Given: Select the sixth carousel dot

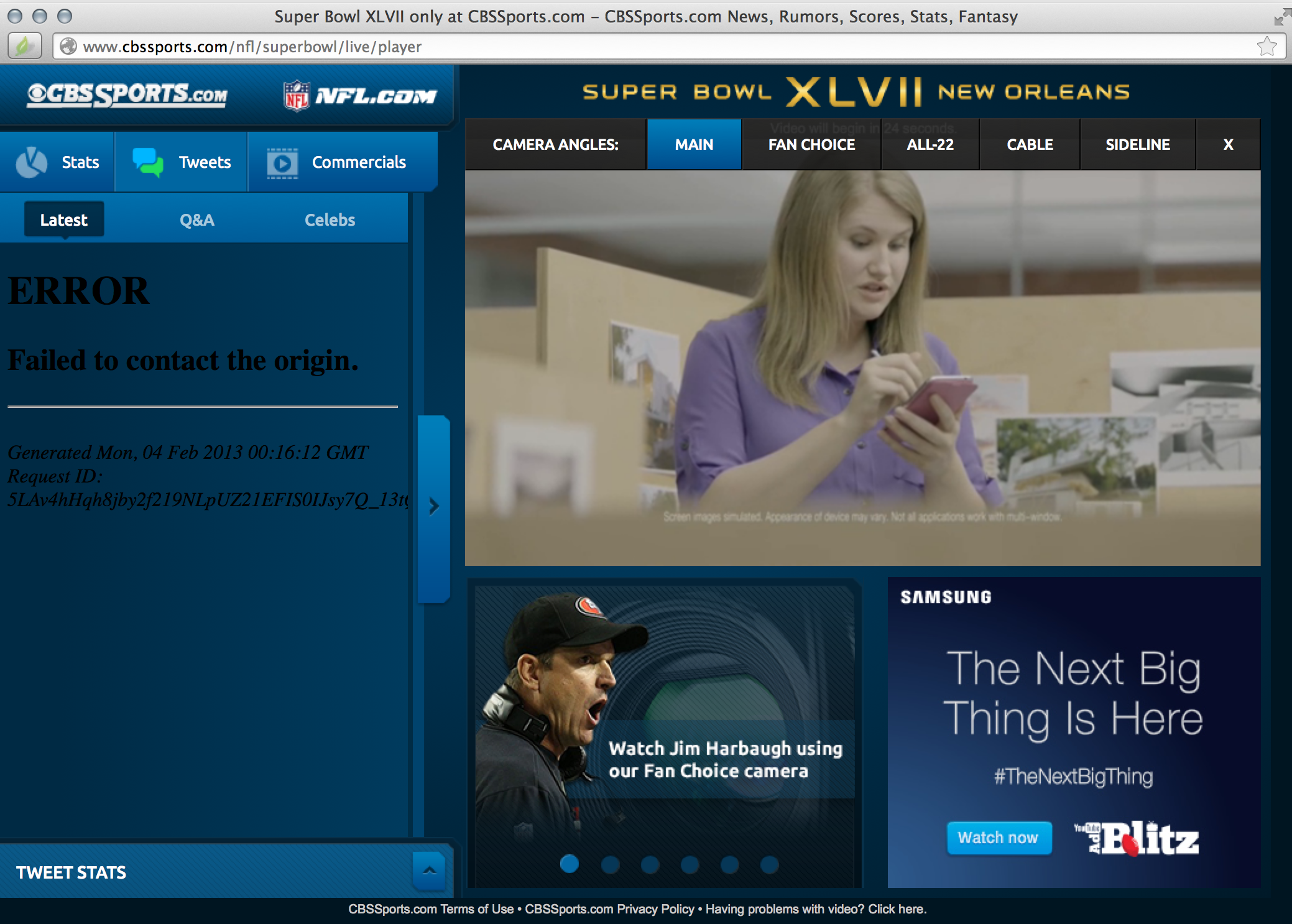Looking at the screenshot, I should pos(769,864).
